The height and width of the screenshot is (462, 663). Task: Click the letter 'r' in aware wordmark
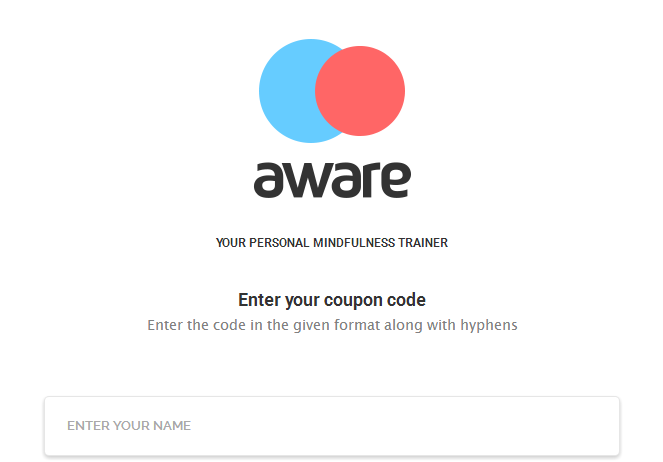(368, 180)
